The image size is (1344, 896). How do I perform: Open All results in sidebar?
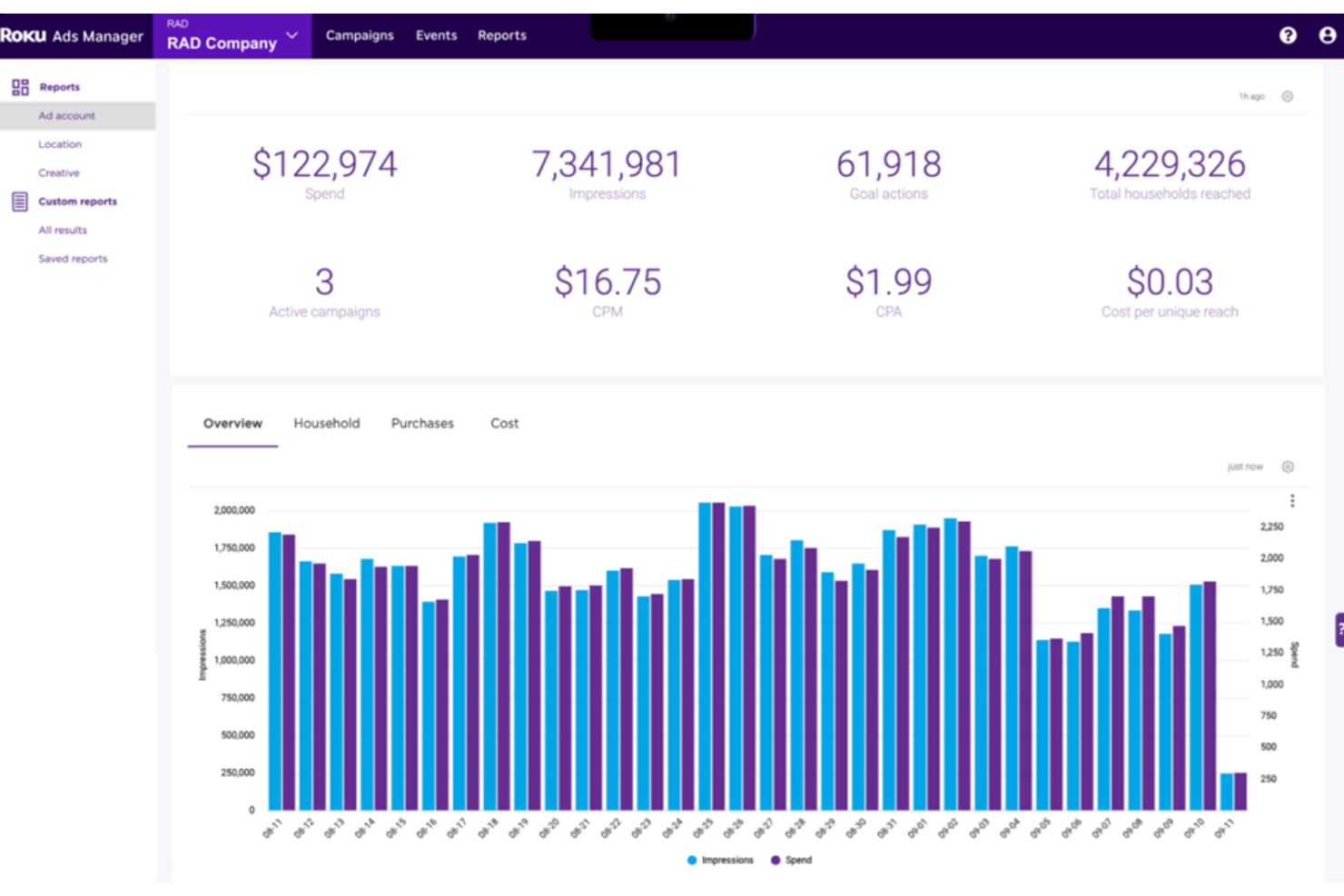[63, 230]
